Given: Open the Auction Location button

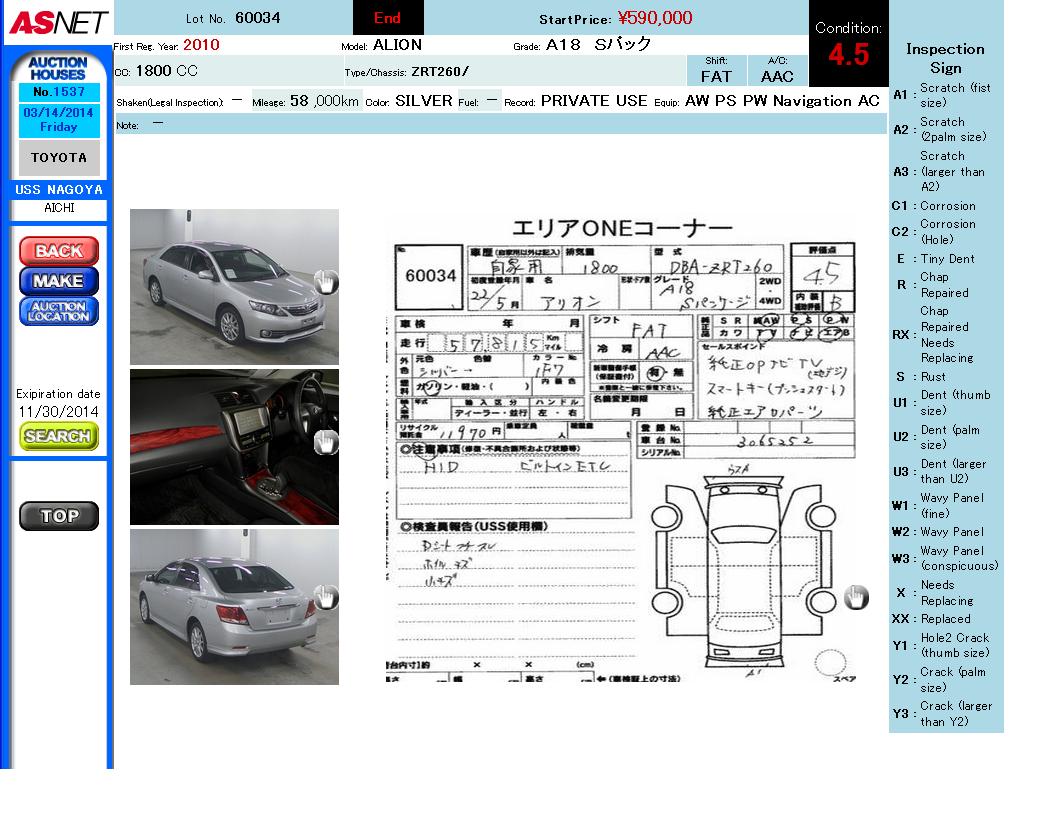Looking at the screenshot, I should click(59, 312).
